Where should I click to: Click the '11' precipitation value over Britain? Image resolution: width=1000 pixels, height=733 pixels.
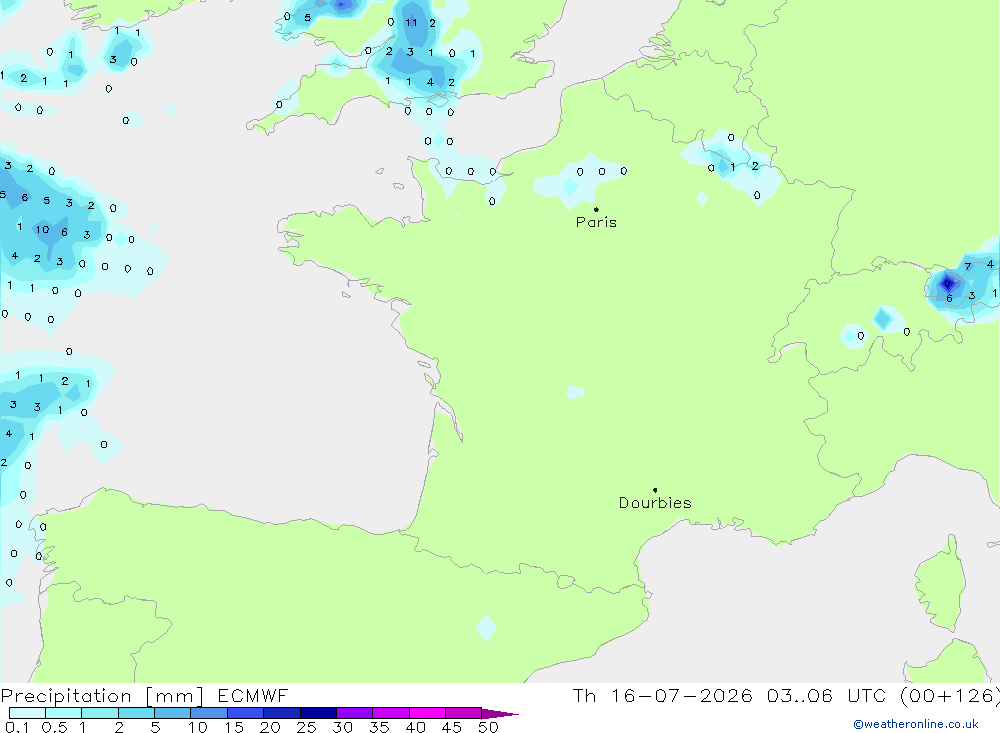click(411, 22)
